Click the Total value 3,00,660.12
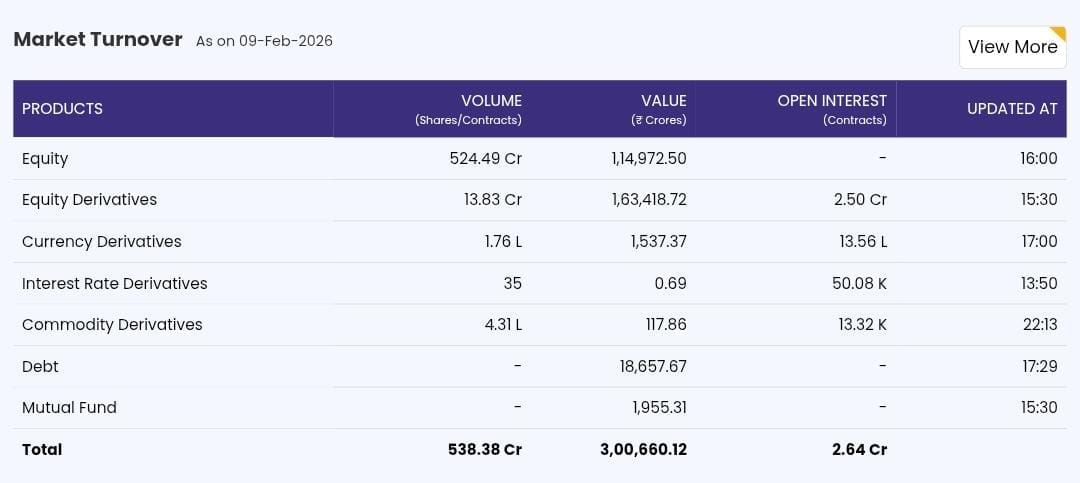The height and width of the screenshot is (483, 1080). pos(643,450)
